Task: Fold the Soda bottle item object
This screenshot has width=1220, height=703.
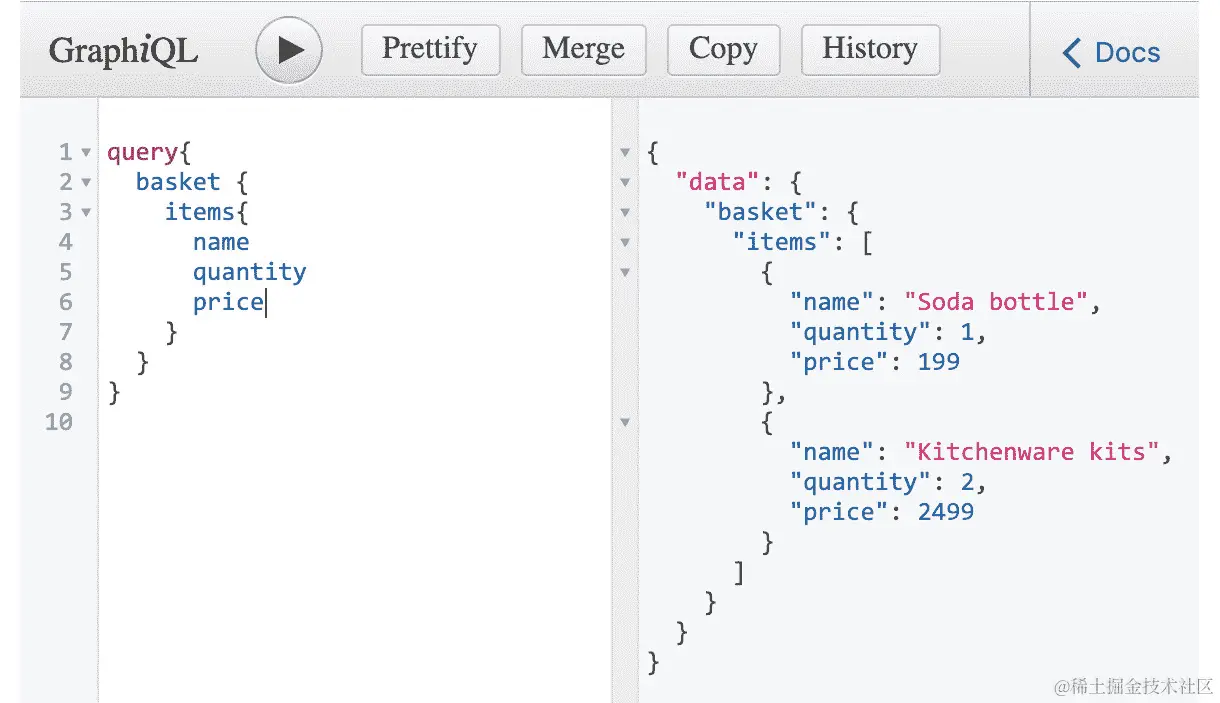Action: point(625,273)
